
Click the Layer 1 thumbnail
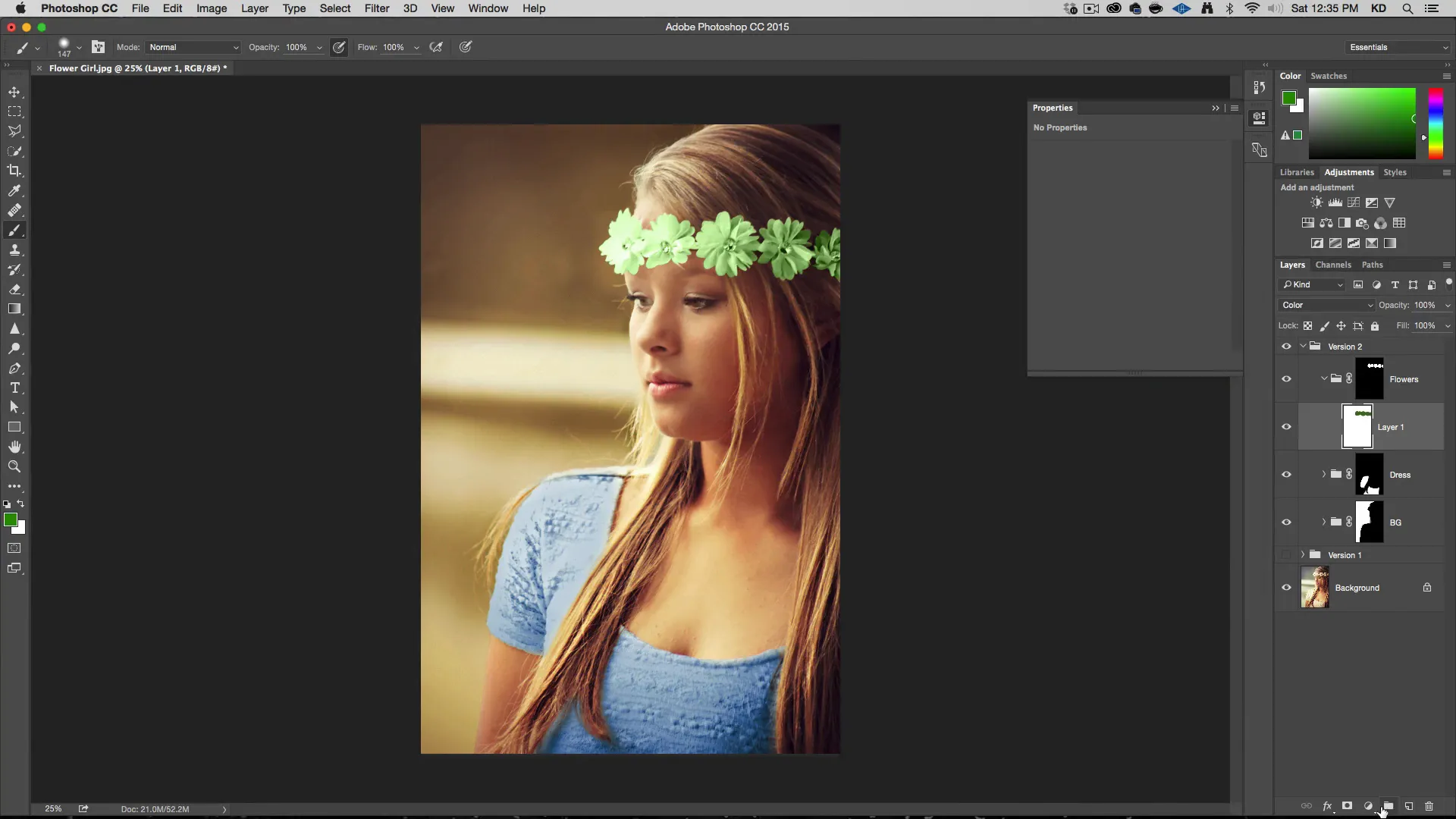pos(1356,426)
